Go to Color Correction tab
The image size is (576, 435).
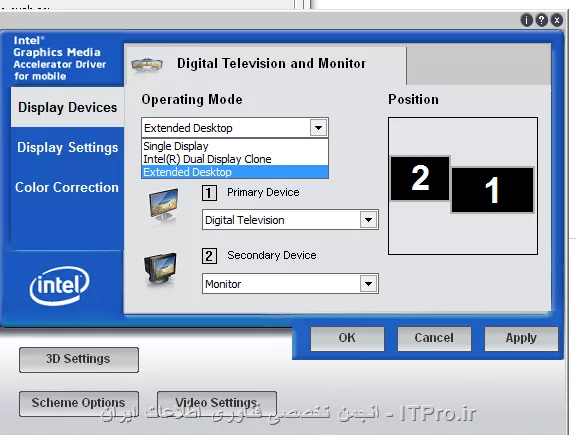click(67, 187)
